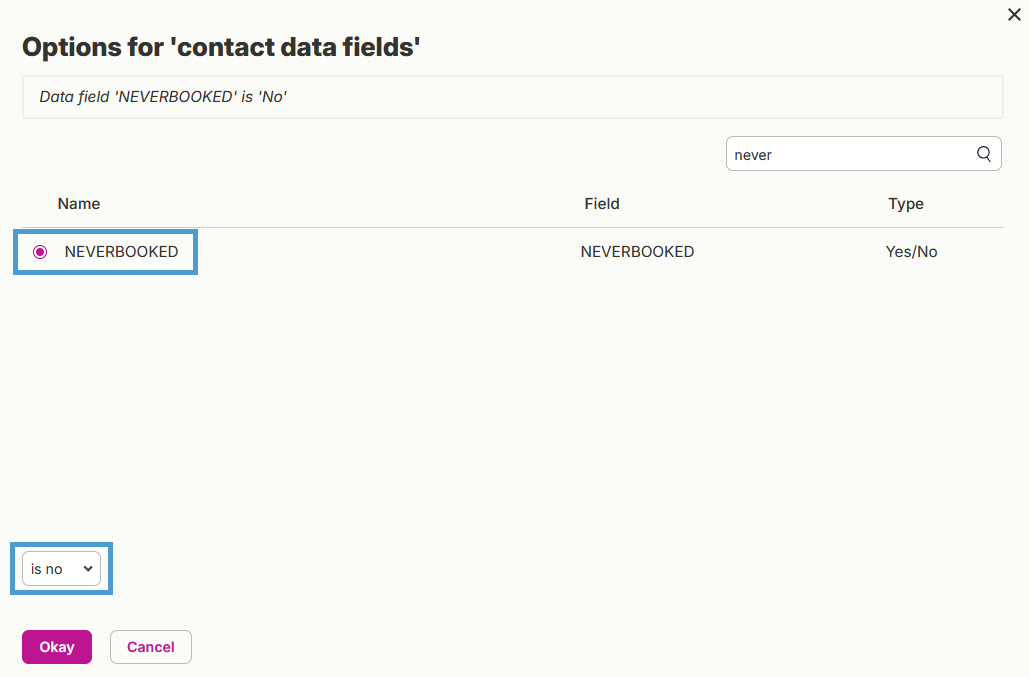The width and height of the screenshot is (1029, 677).
Task: Click the magnifying glass search icon
Action: click(x=983, y=154)
